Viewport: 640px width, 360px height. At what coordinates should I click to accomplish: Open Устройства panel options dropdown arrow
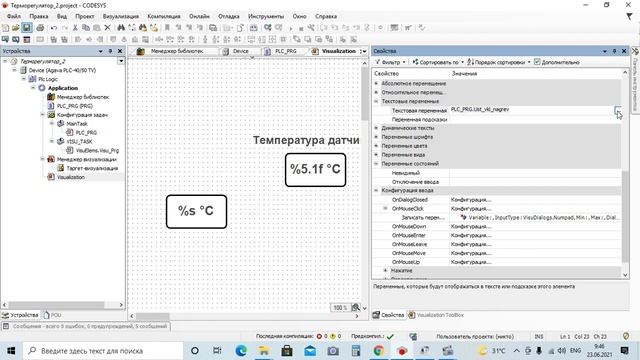click(100, 51)
